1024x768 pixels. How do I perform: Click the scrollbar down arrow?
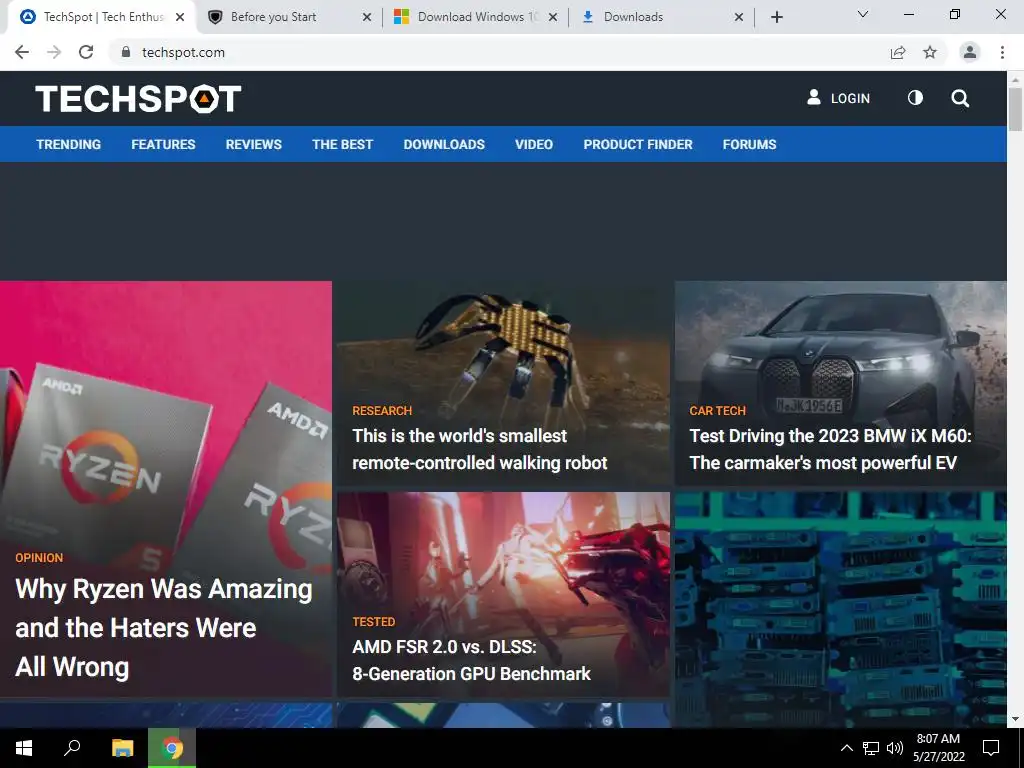(1016, 719)
